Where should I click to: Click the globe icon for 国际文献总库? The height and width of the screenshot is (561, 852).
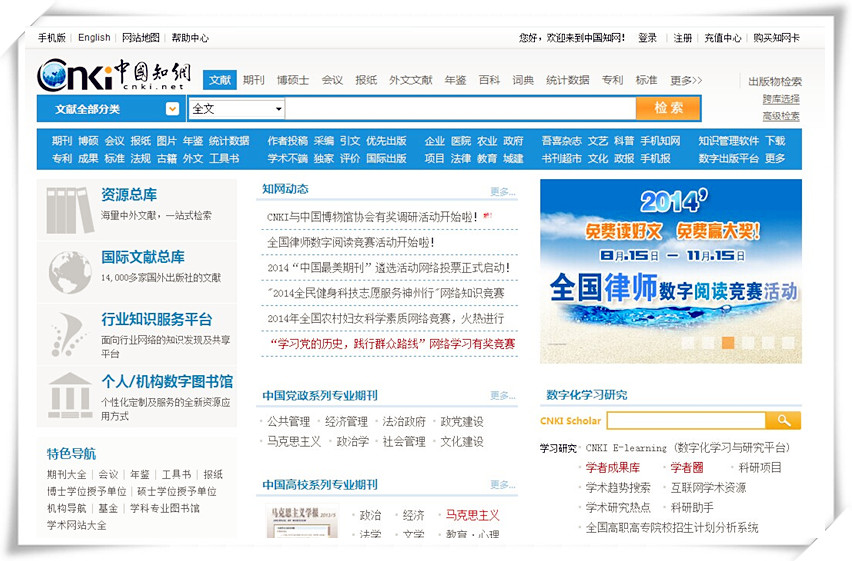click(x=70, y=272)
